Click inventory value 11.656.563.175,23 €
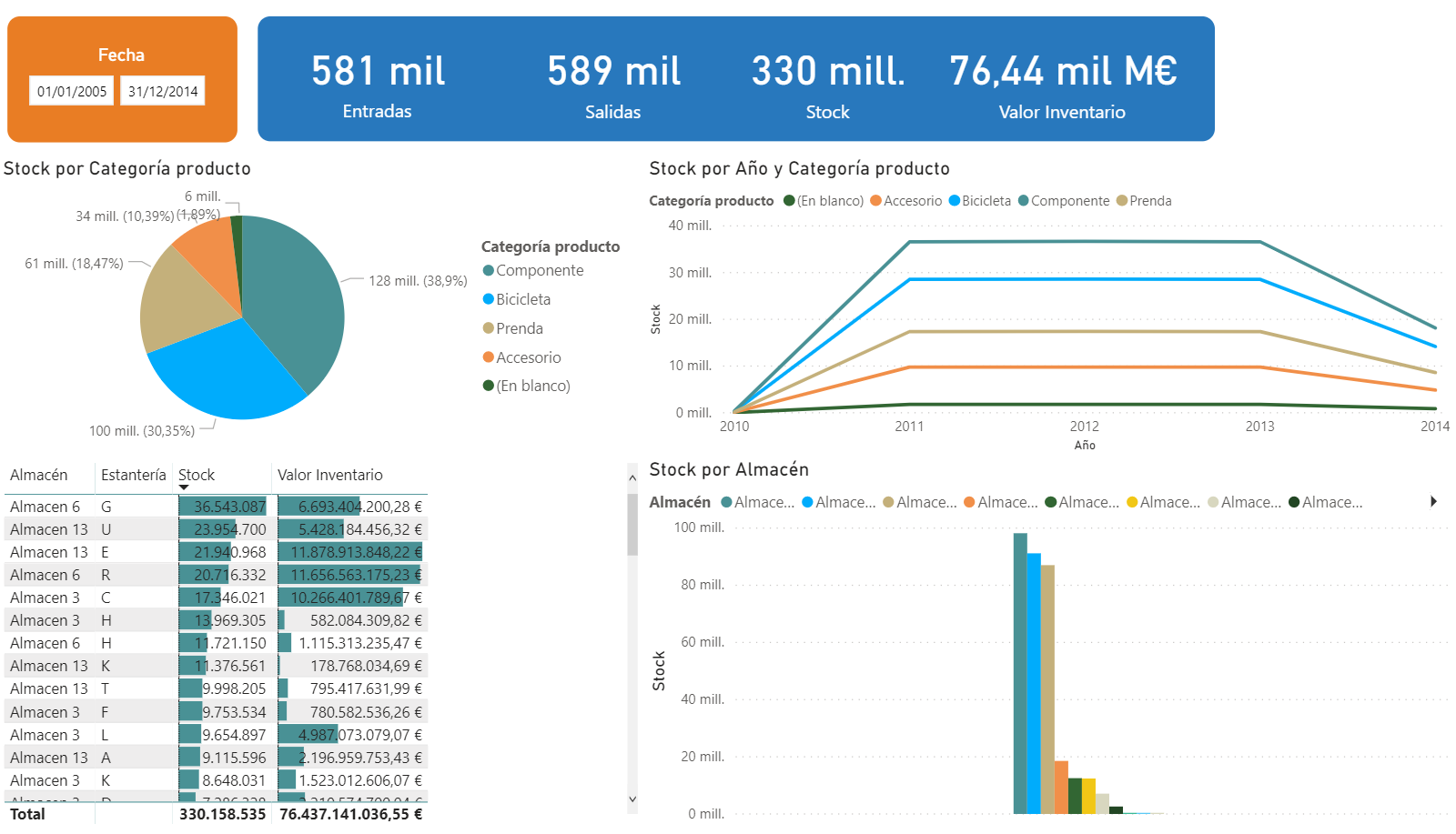Viewport: 1456px width, 834px height. pos(356,575)
